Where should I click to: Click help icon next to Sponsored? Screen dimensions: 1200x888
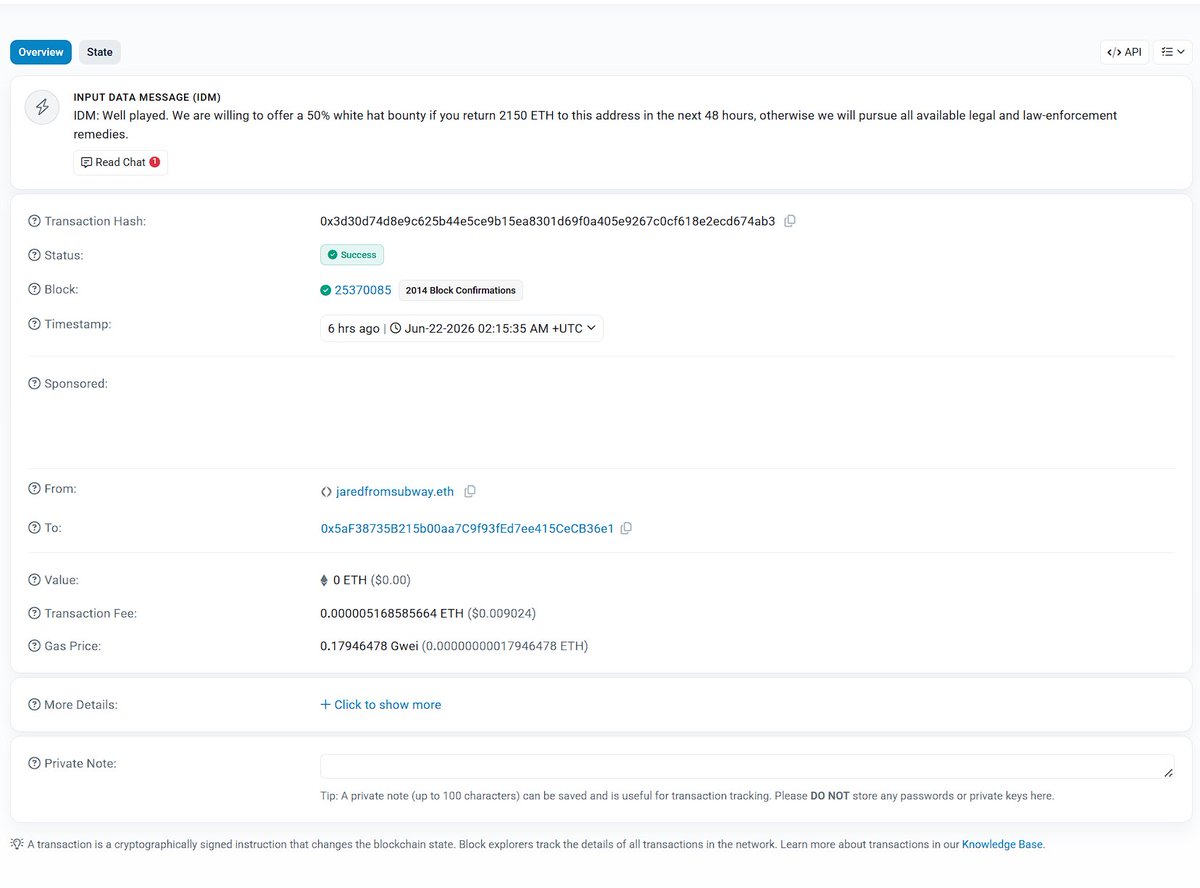tap(34, 383)
